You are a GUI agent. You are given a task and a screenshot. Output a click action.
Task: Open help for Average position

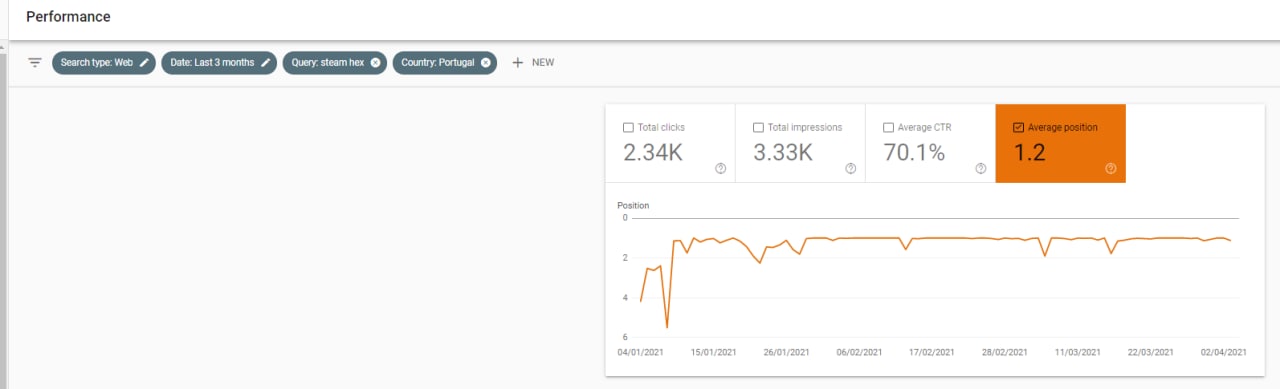1110,168
